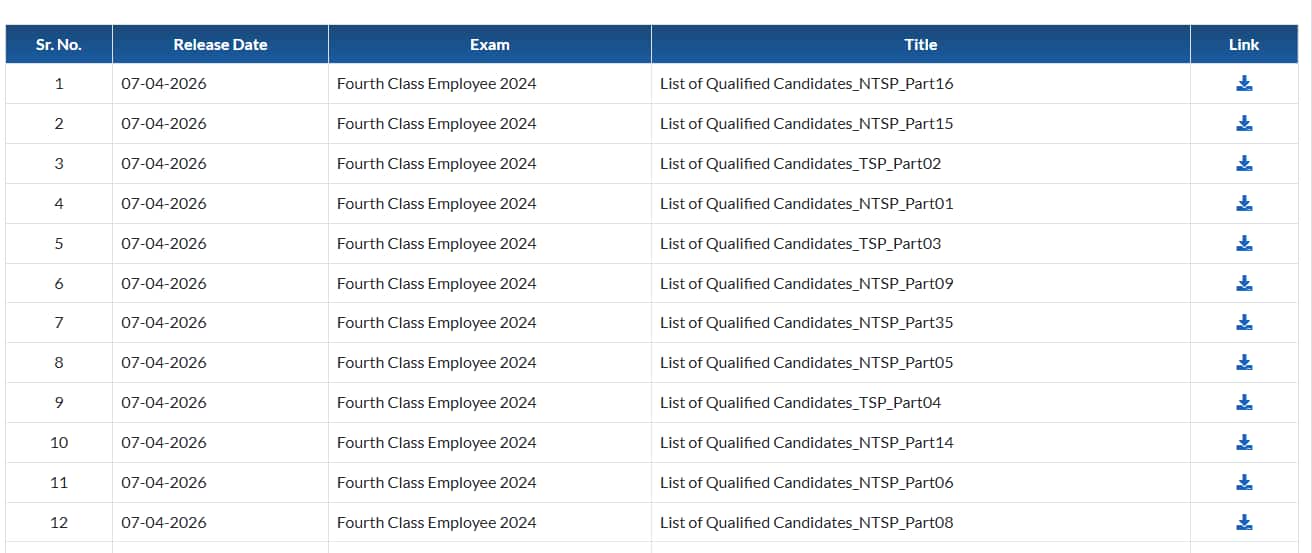Viewport: 1312px width, 553px height.
Task: Select the row 7 release date cell
Action: coord(164,322)
